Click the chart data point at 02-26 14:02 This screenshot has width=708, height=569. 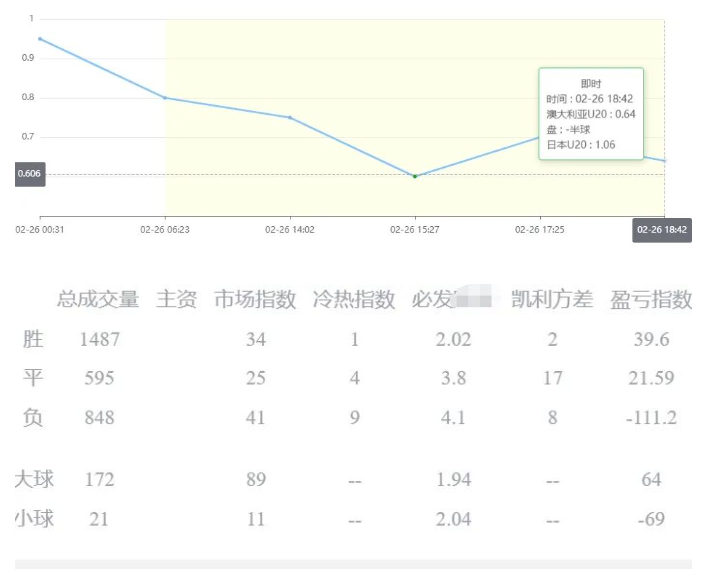coord(290,117)
